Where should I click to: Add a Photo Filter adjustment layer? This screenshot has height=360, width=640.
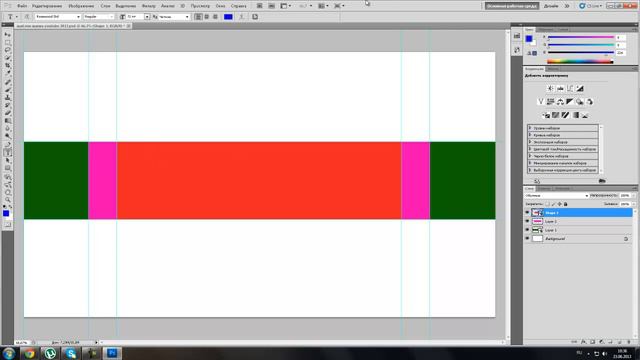580,102
